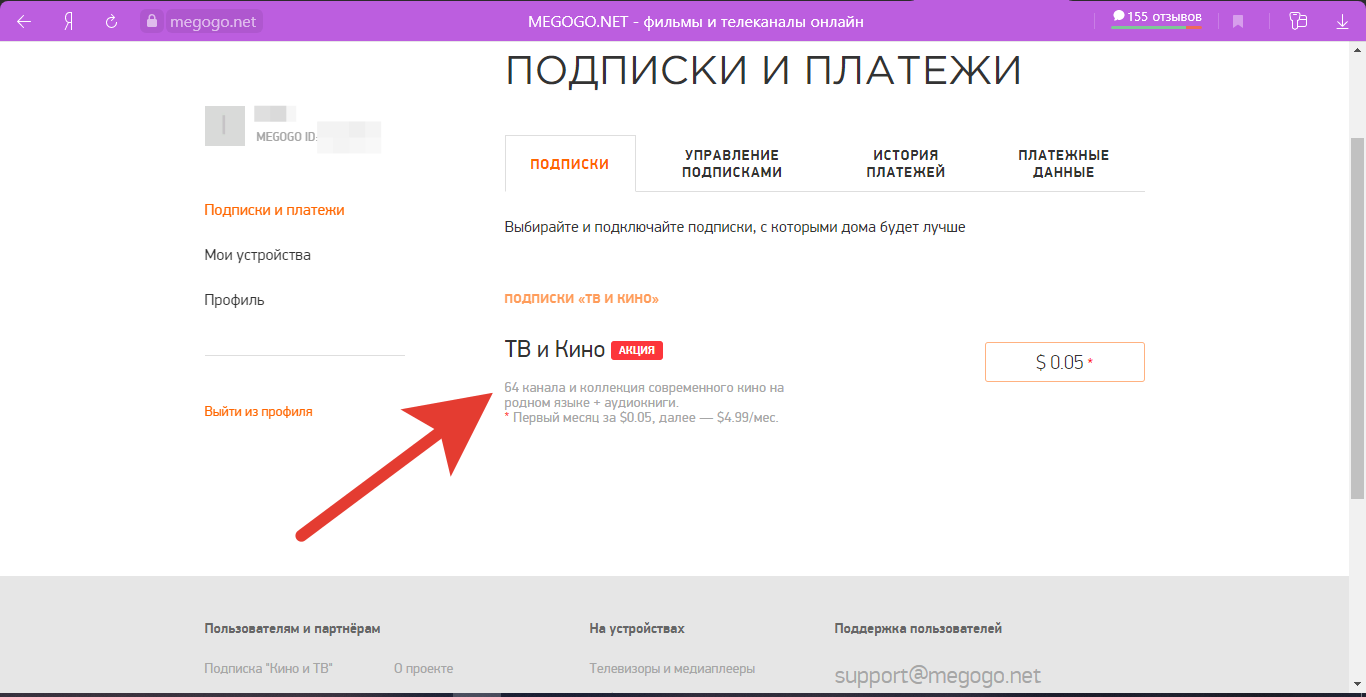This screenshot has width=1366, height=697.
Task: Open Телевизоры и медиаплееры footer link
Action: (672, 668)
